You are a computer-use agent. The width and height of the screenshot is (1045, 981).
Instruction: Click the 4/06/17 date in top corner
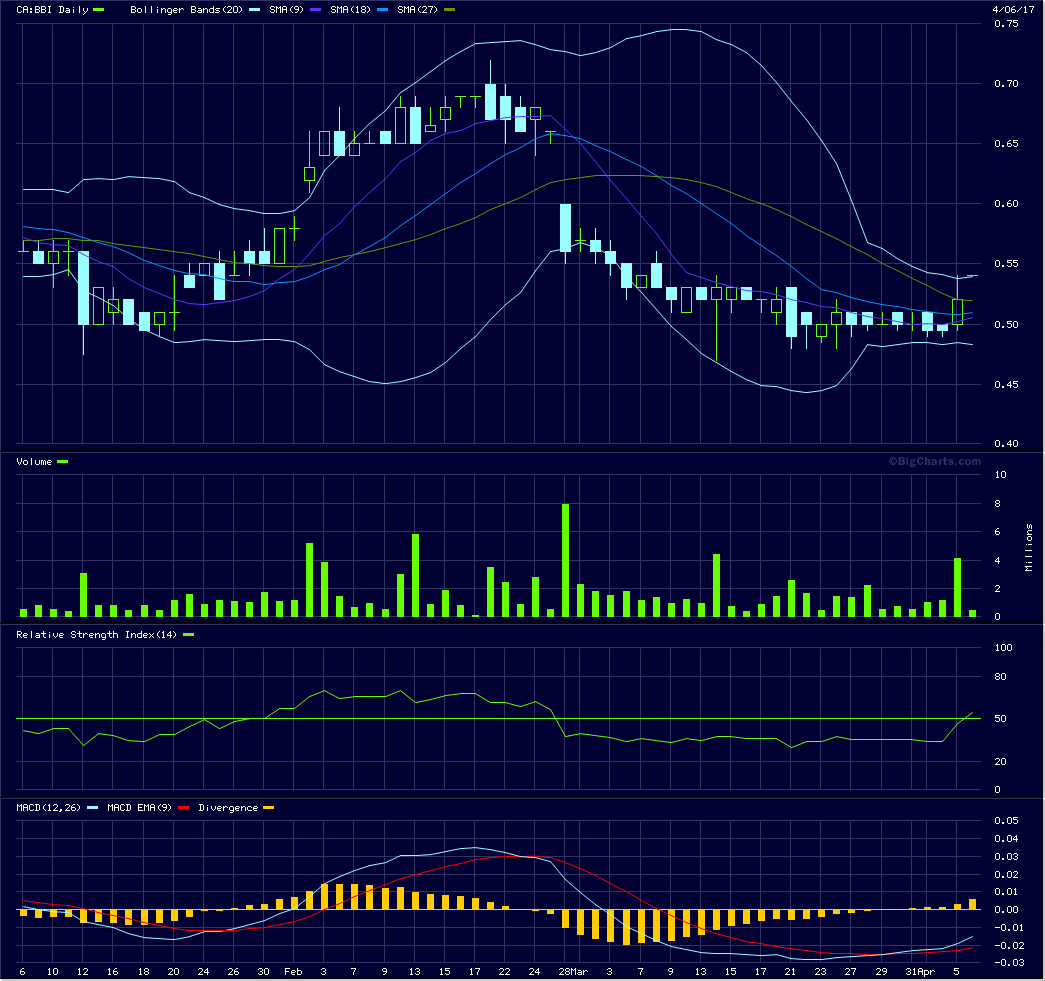pos(1012,9)
